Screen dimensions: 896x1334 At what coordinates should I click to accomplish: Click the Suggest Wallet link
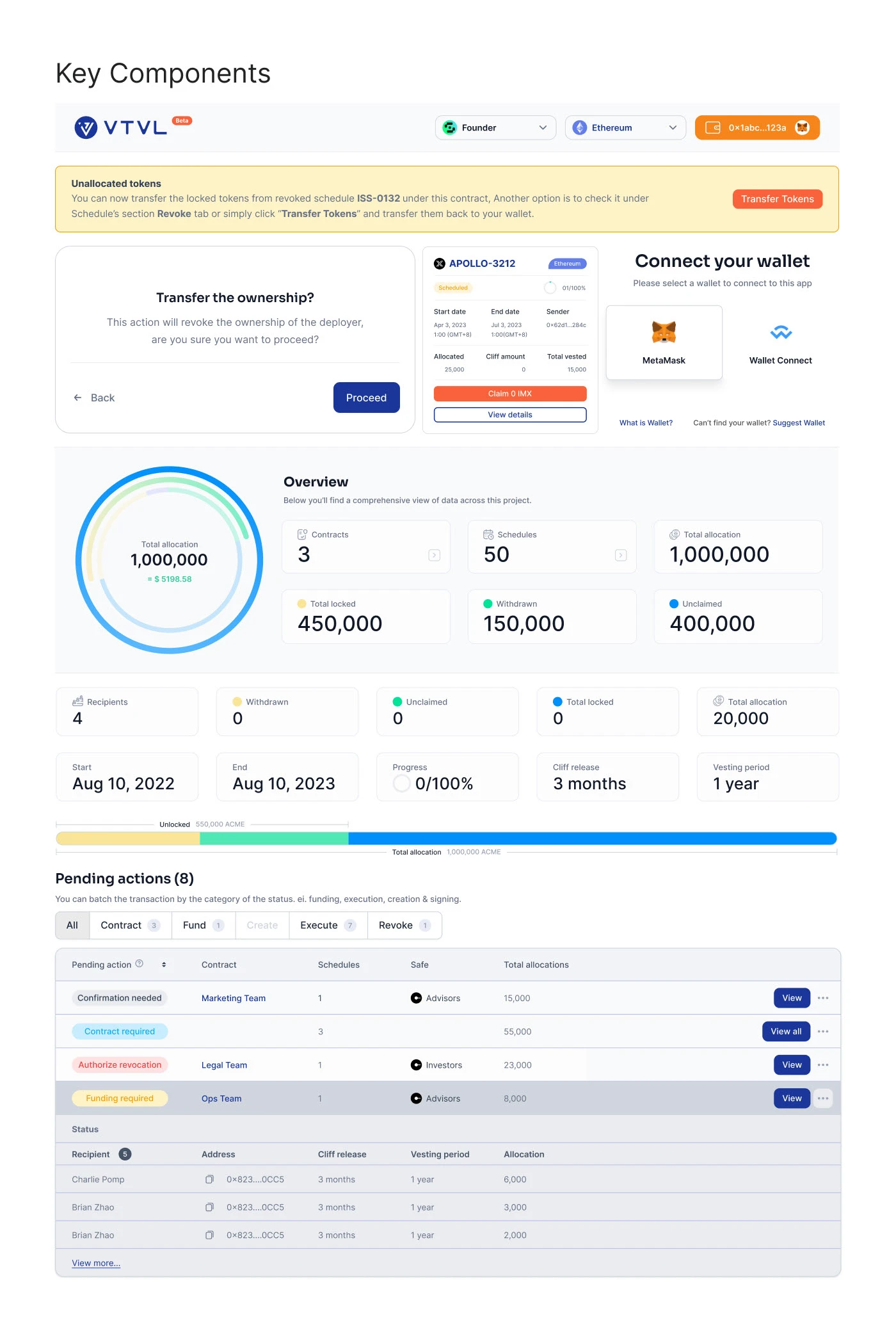[799, 423]
